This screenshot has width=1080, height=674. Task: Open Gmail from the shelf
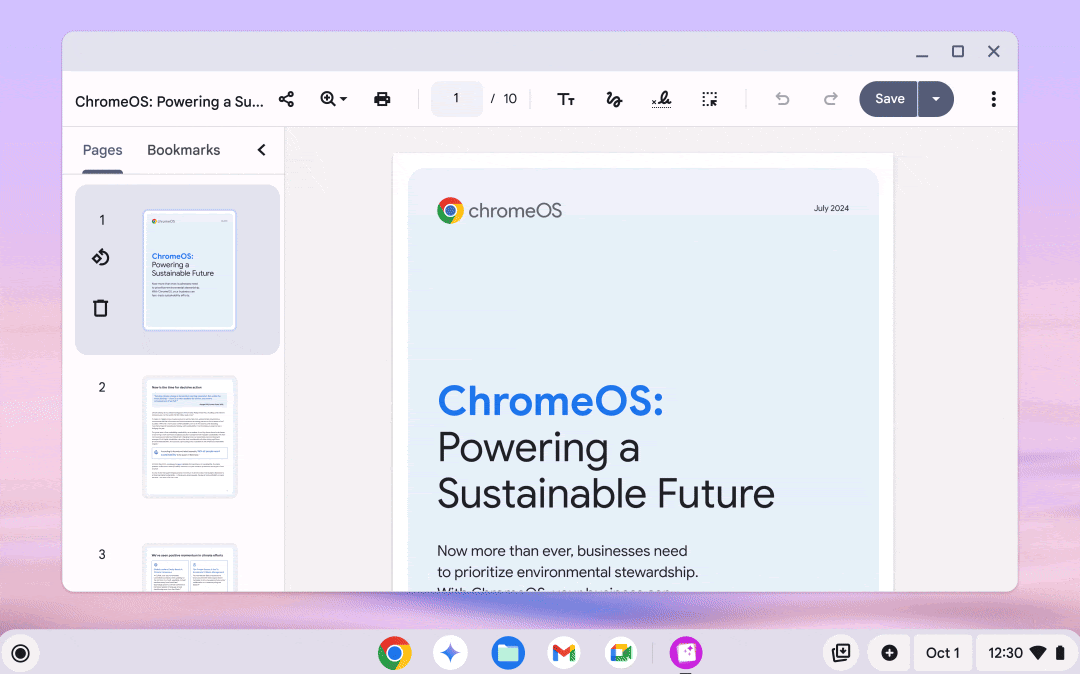(x=564, y=653)
